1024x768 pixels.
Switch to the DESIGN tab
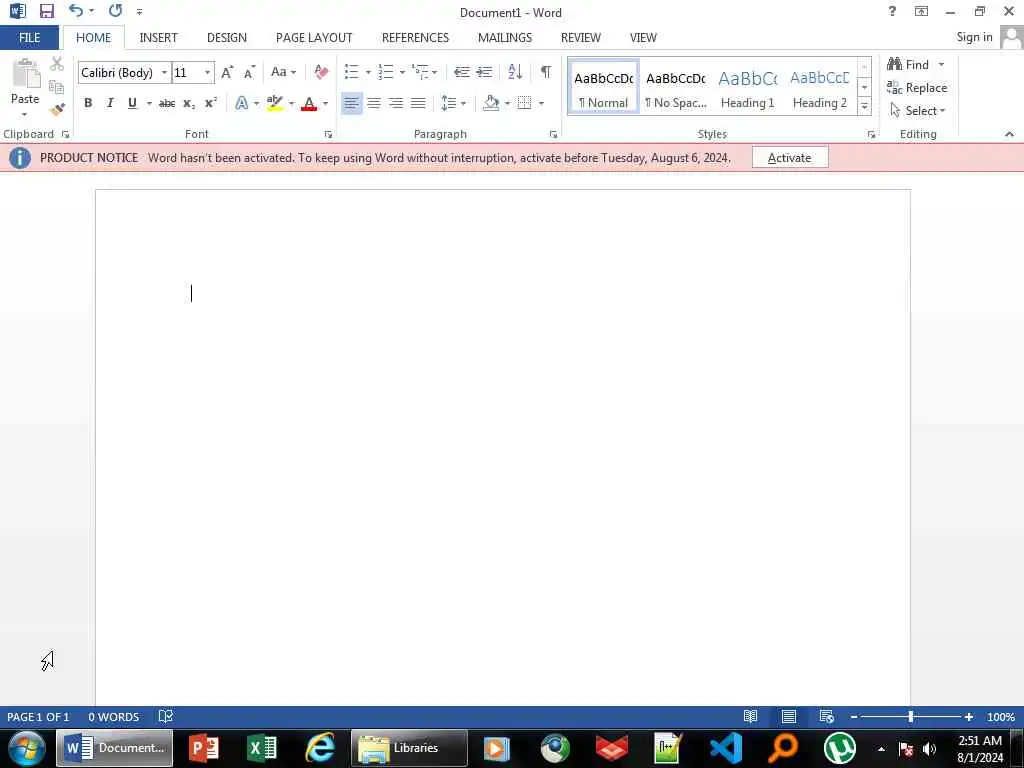(x=227, y=38)
